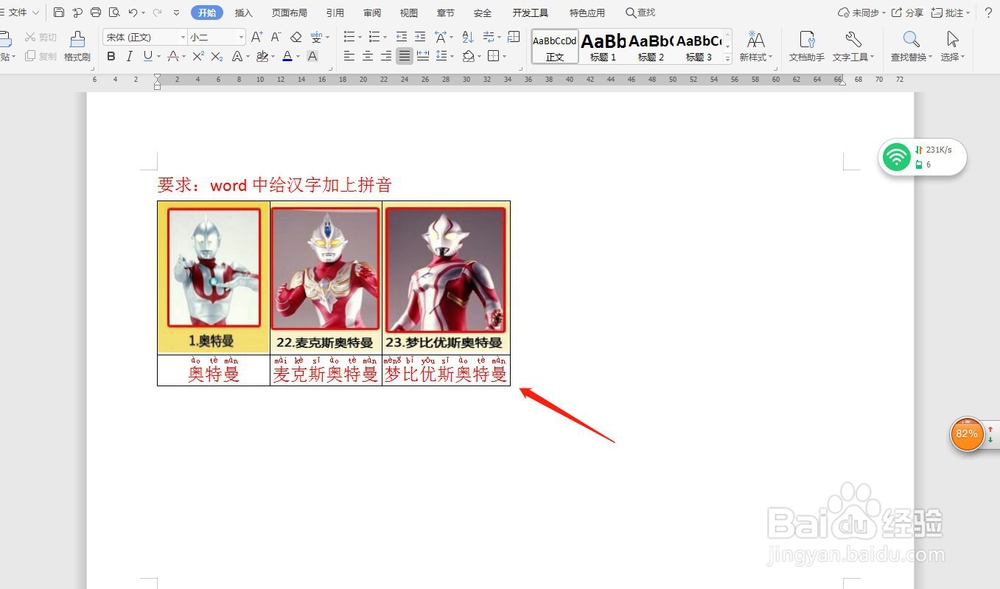Clear formatting with the eraser icon

tap(296, 37)
